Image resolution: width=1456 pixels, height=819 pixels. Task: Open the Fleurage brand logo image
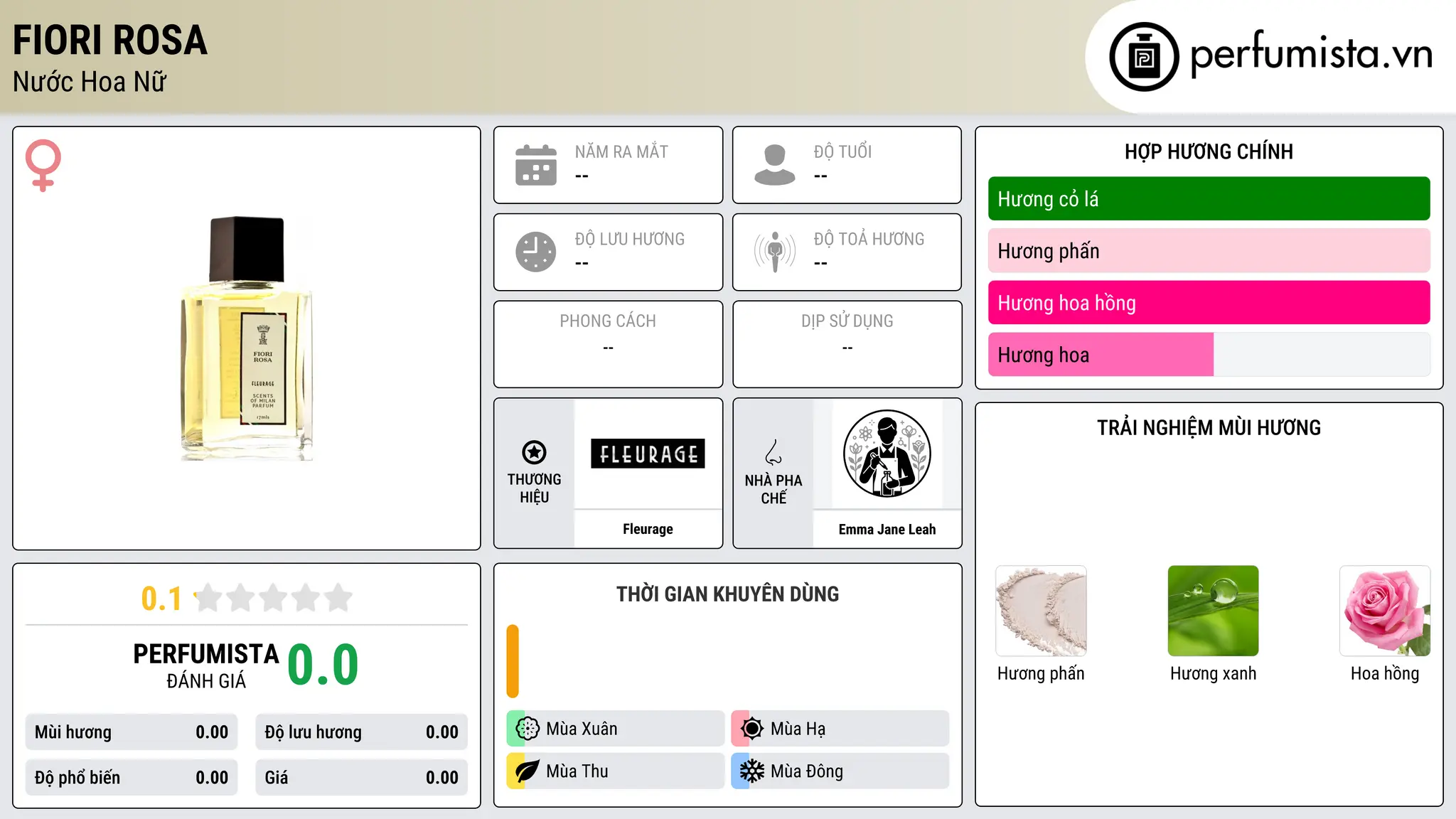(648, 454)
